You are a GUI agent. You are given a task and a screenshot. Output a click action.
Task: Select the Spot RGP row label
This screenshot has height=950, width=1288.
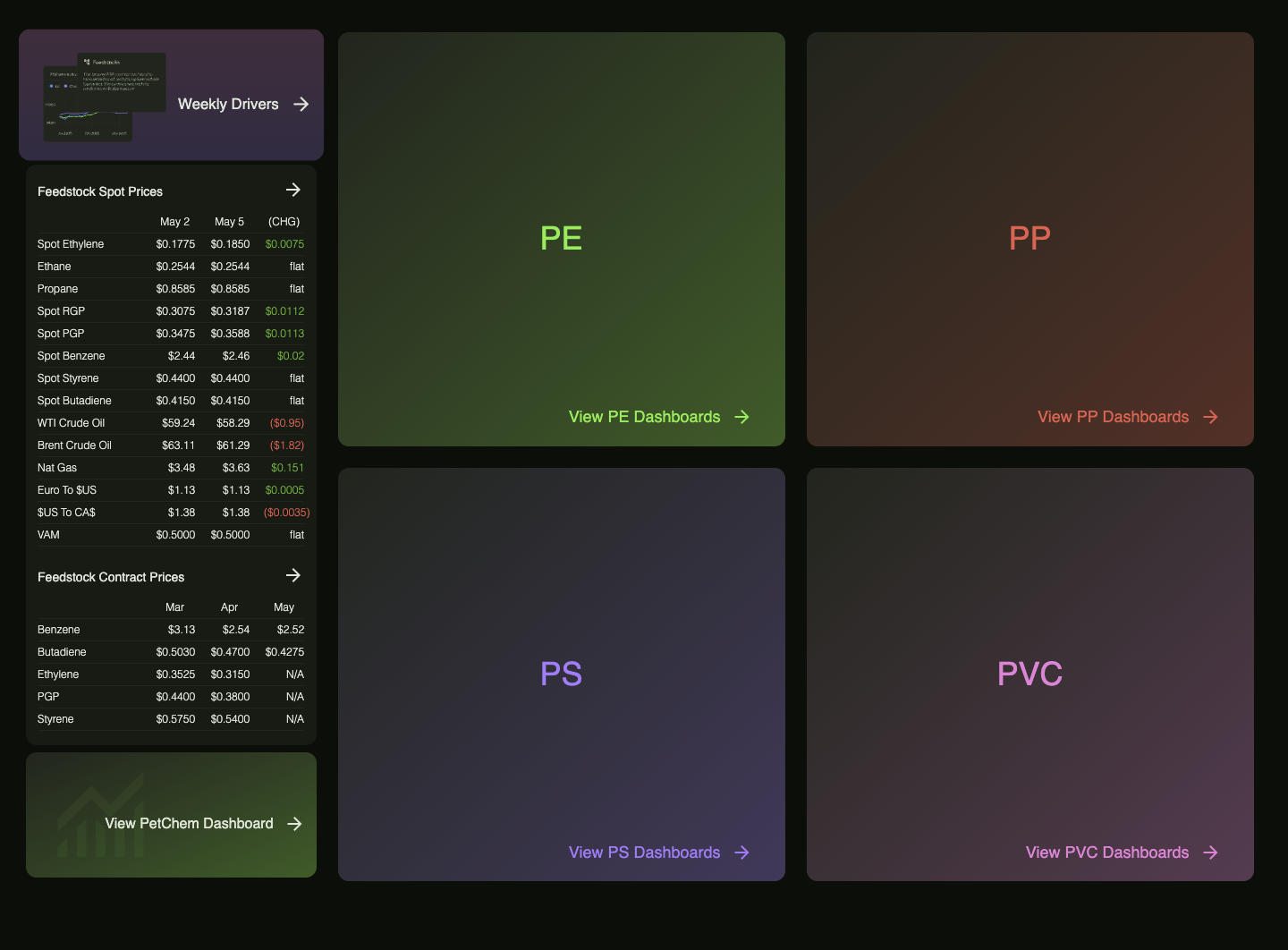pyautogui.click(x=61, y=311)
